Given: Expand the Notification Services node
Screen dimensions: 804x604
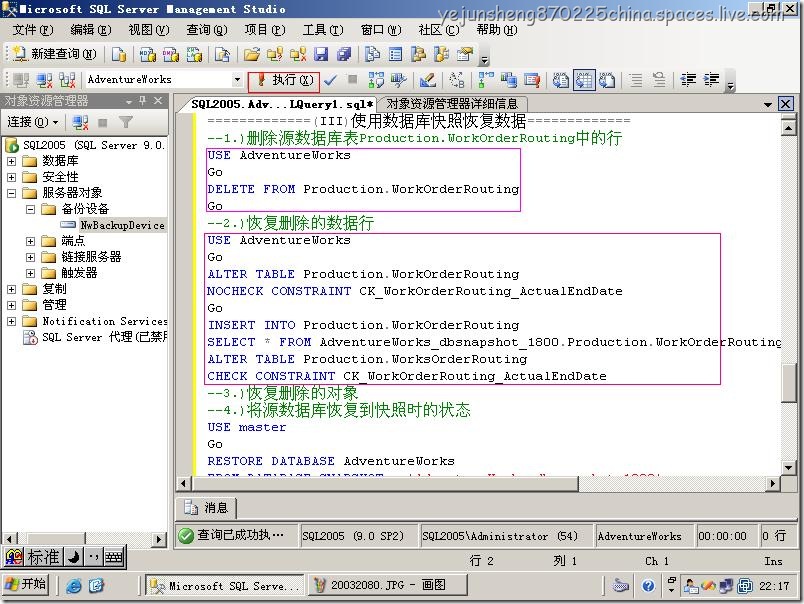Looking at the screenshot, I should 11,321.
